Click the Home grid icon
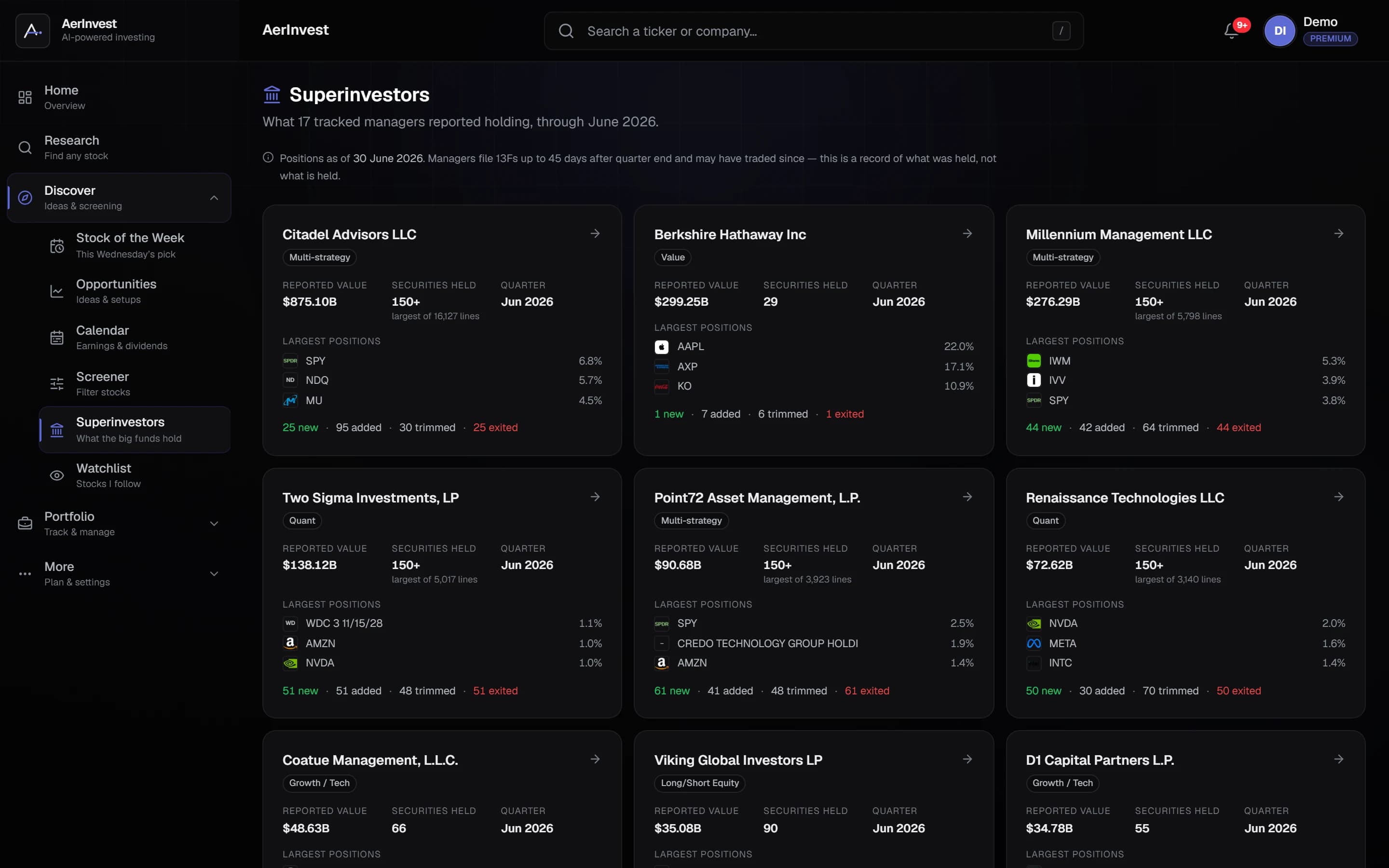The width and height of the screenshot is (1389, 868). pos(25,97)
